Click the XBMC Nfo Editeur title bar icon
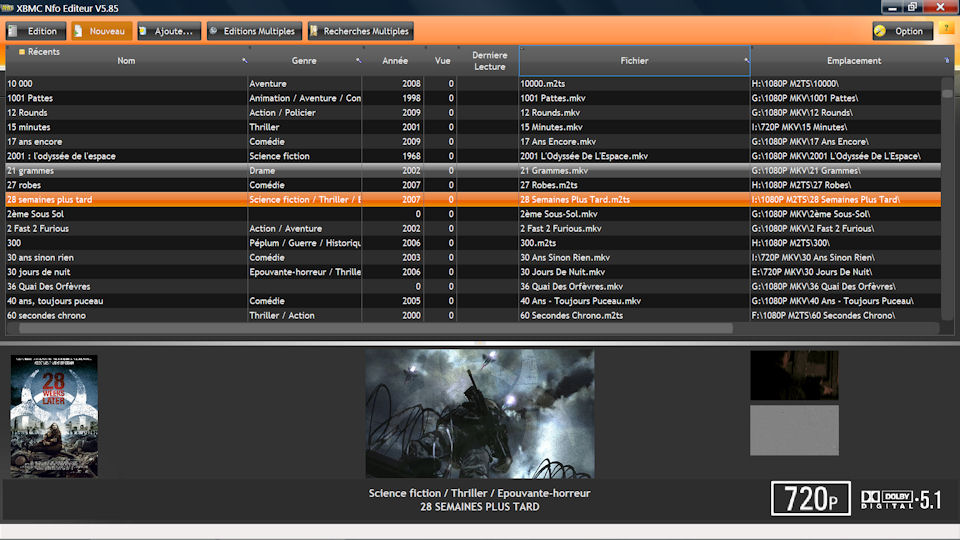 (x=8, y=7)
